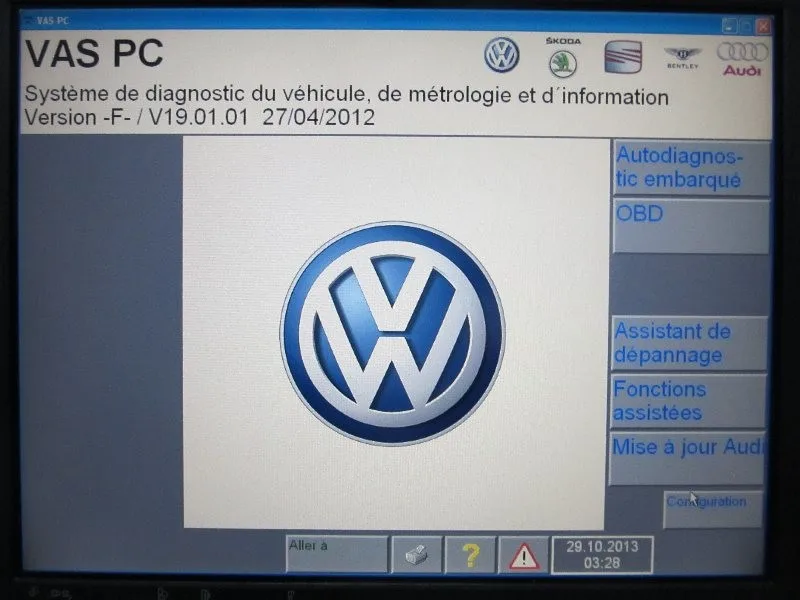800x600 pixels.
Task: Open Autodiagnostic embarqué mode
Action: pos(691,168)
